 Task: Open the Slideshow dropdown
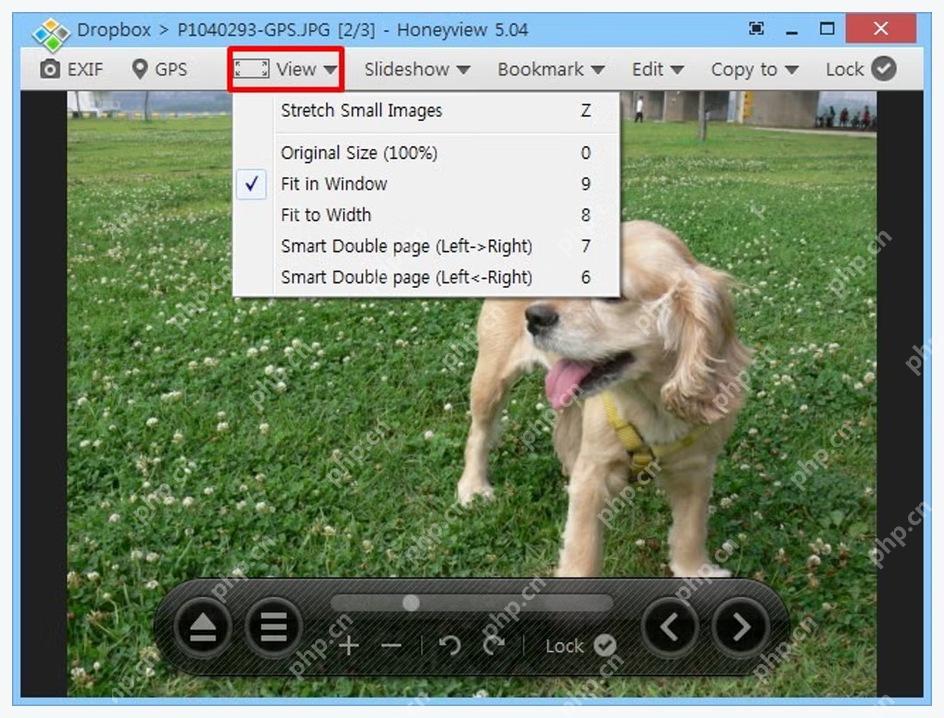[x=417, y=69]
